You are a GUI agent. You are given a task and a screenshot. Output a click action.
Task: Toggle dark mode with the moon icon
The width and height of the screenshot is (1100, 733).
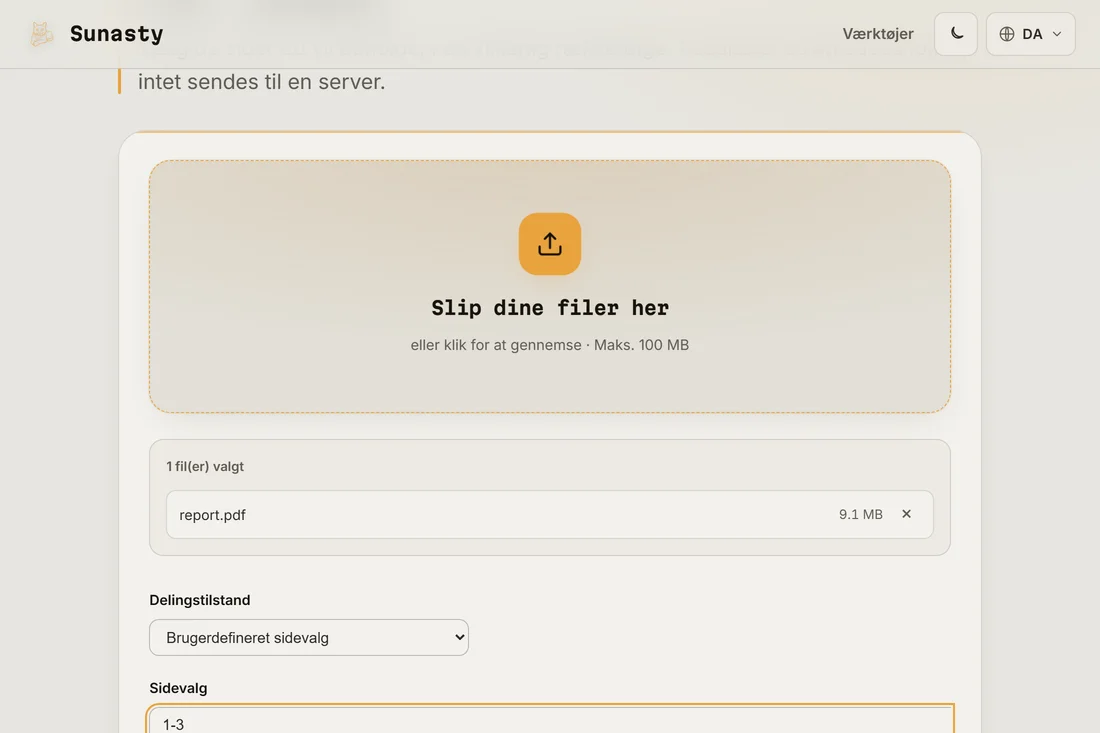coord(955,34)
